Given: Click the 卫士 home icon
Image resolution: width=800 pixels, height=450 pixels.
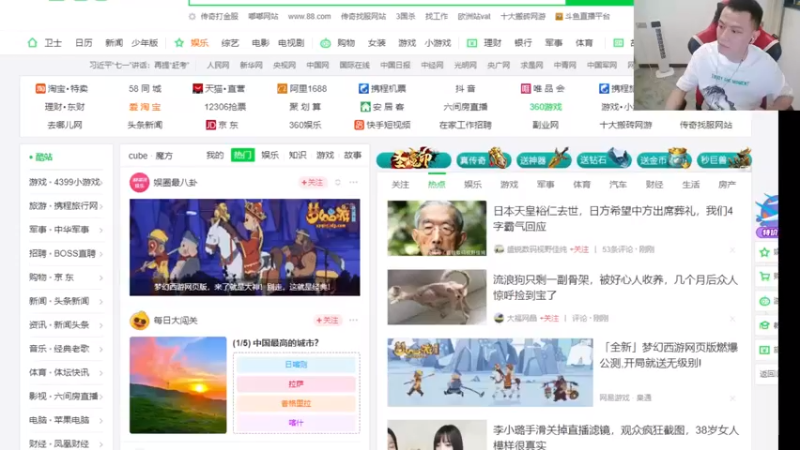Looking at the screenshot, I should (32, 43).
